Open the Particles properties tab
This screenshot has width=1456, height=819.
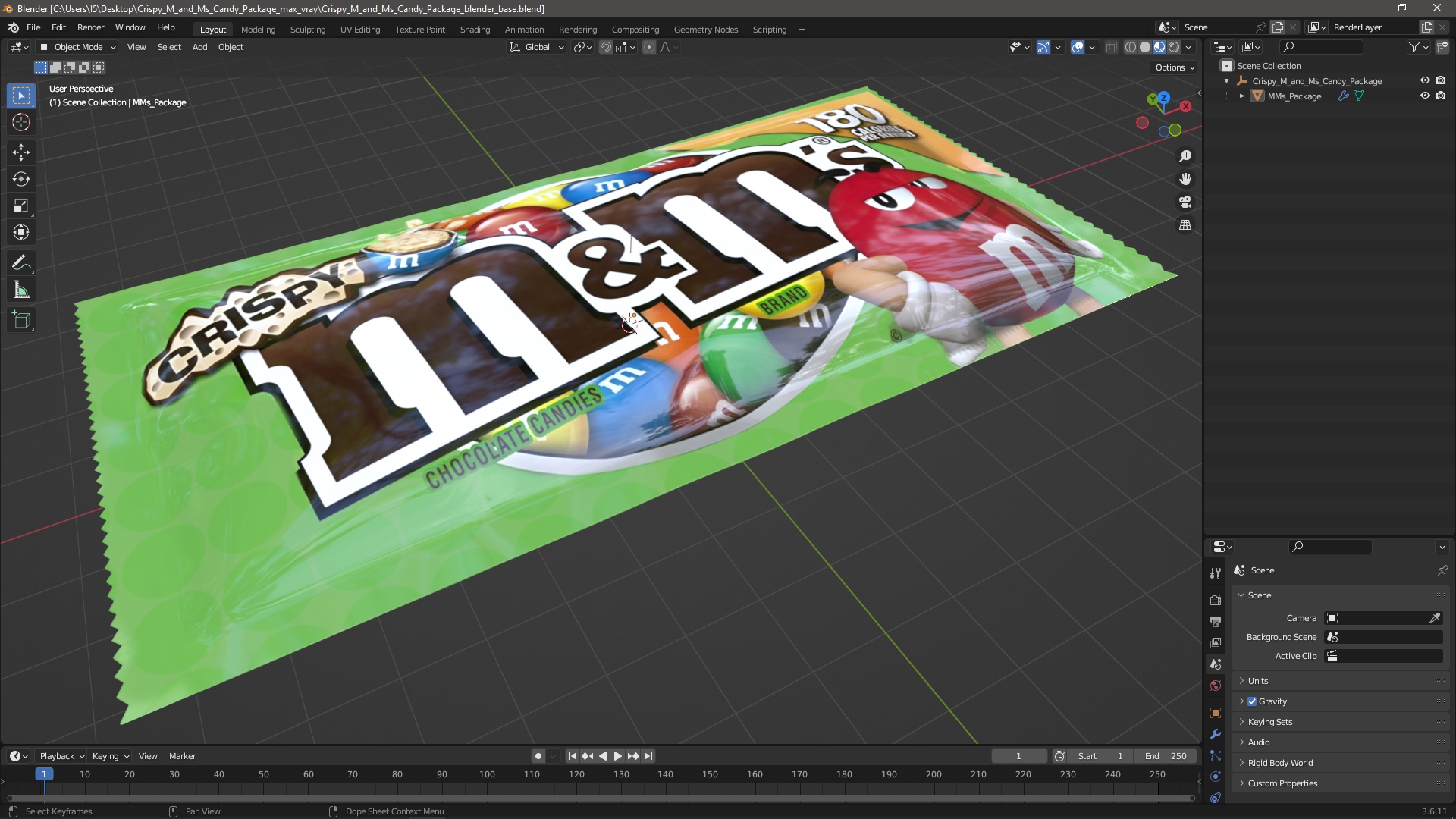click(1216, 755)
